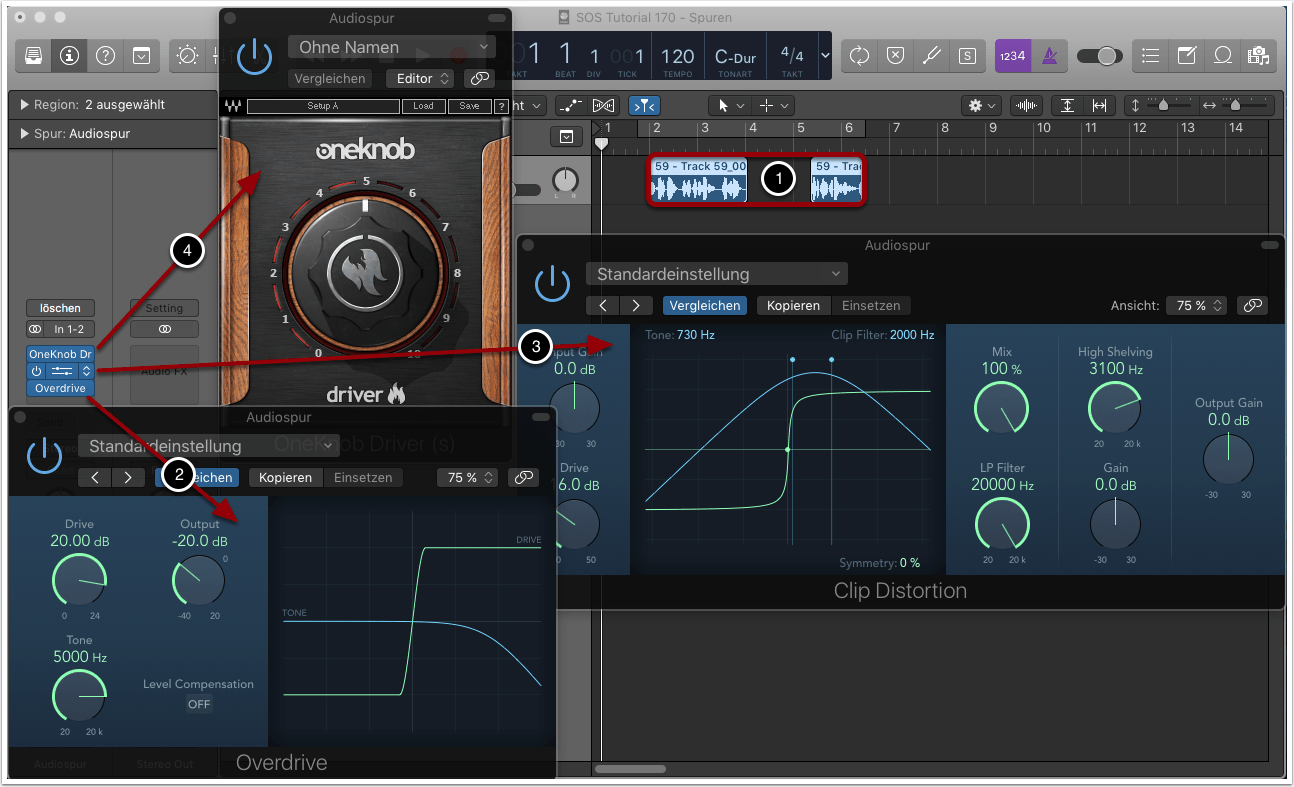Click the horizontal zoom slider in tracks area

click(x=1234, y=105)
